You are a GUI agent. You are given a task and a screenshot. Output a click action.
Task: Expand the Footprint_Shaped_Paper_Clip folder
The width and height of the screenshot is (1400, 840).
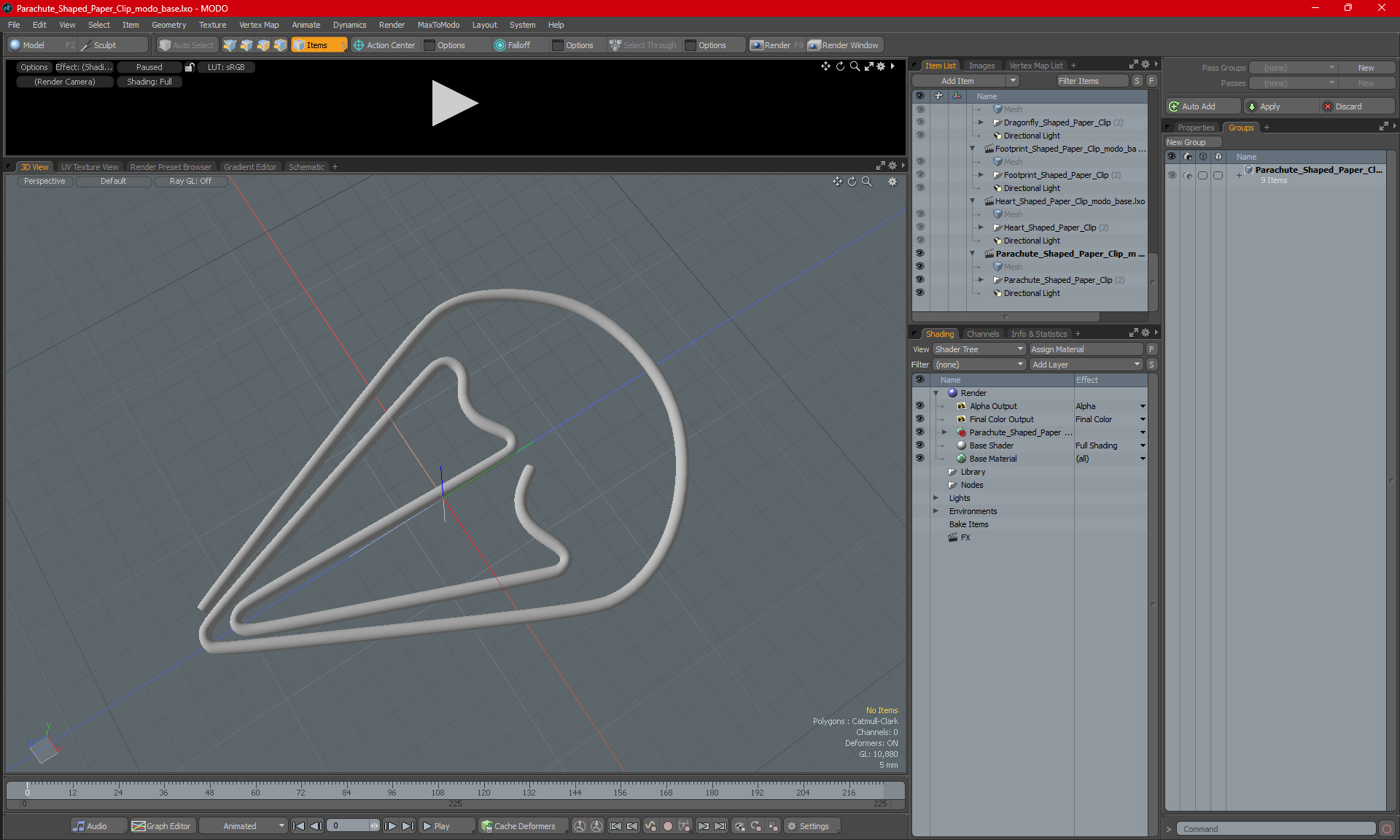[x=981, y=175]
